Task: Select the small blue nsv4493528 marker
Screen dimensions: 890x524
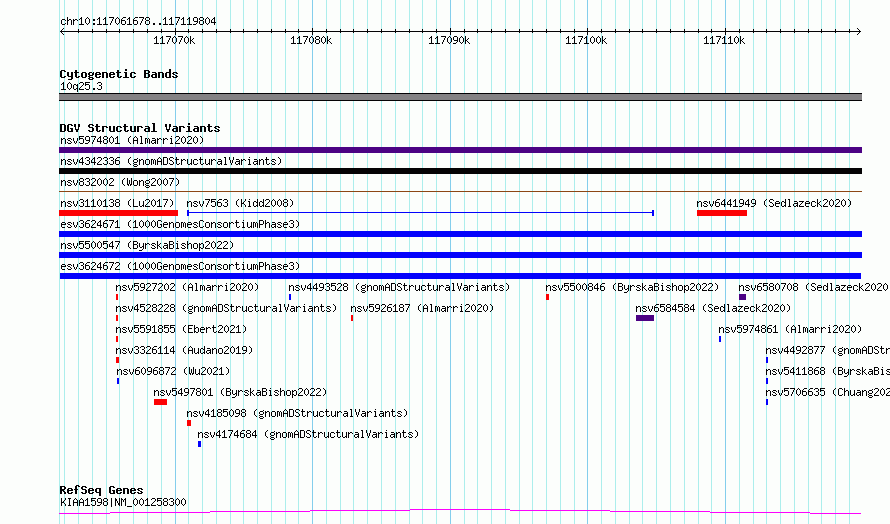Action: point(290,297)
